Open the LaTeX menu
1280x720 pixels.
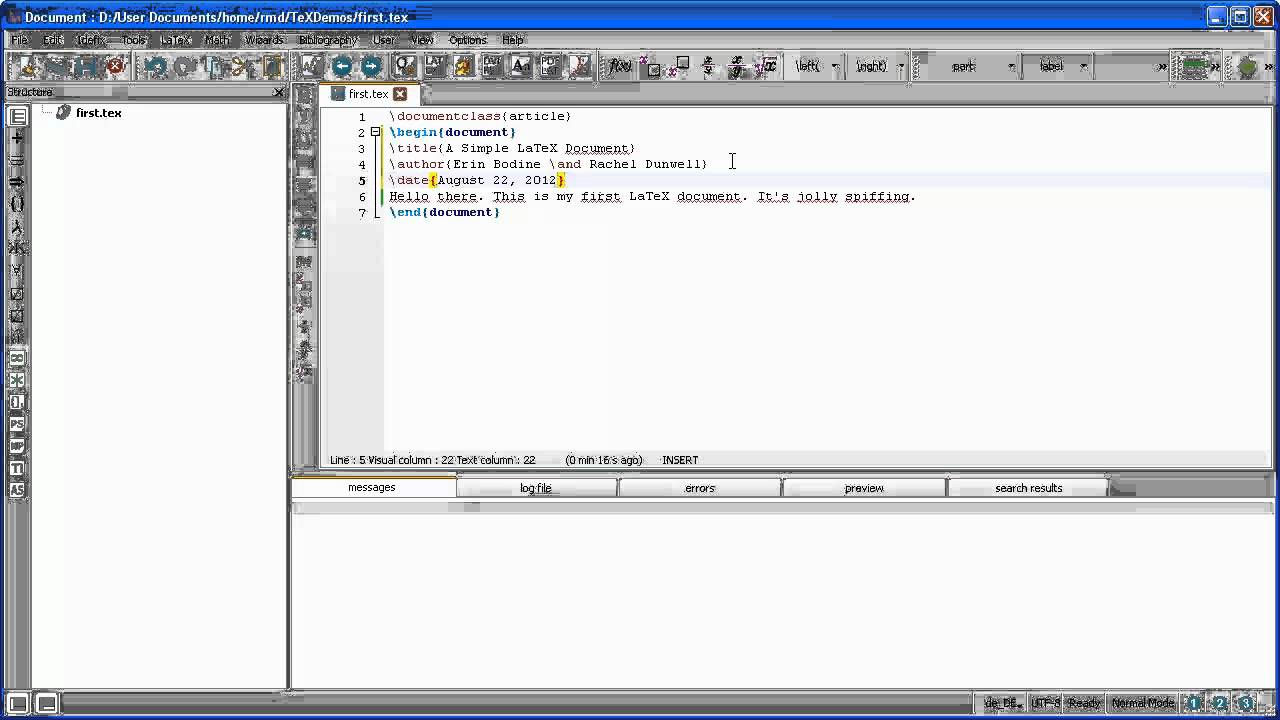point(176,40)
